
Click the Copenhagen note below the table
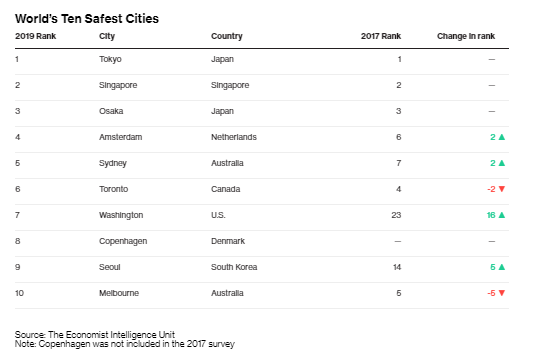125,344
